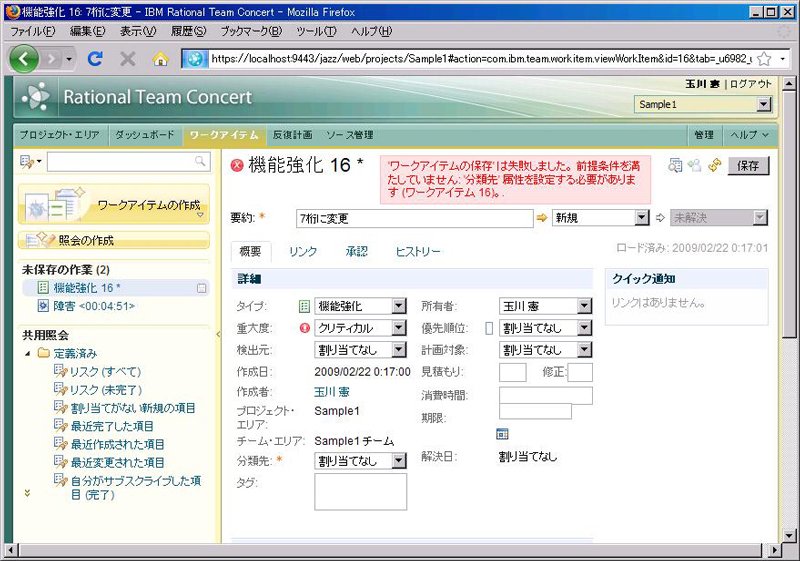This screenshot has height=561, width=800.
Task: Open the 所有者 玉川 憲 dropdown
Action: pyautogui.click(x=545, y=306)
